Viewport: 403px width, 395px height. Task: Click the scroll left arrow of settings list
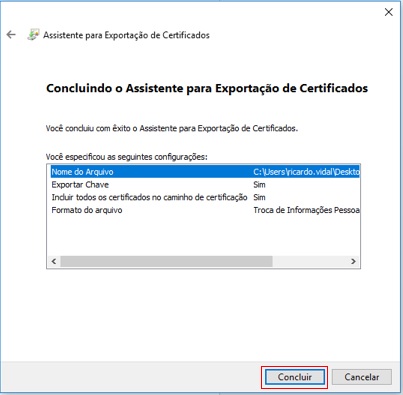(54, 261)
